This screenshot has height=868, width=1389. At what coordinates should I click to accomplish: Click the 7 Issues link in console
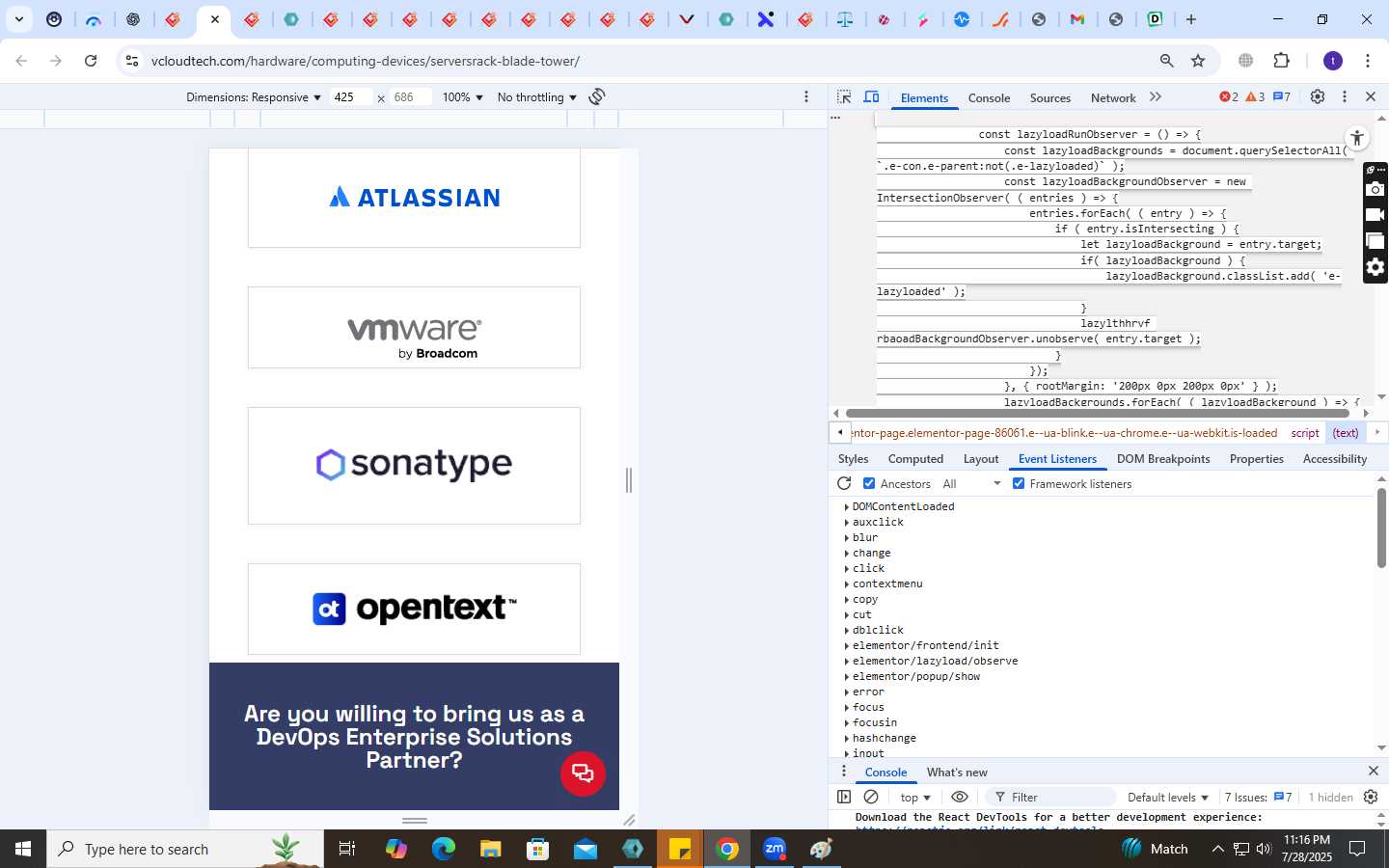1258,798
